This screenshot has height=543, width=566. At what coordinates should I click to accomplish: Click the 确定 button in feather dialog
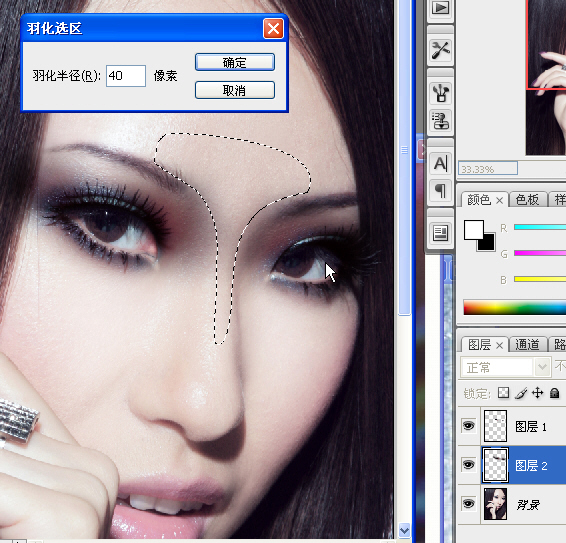(235, 62)
